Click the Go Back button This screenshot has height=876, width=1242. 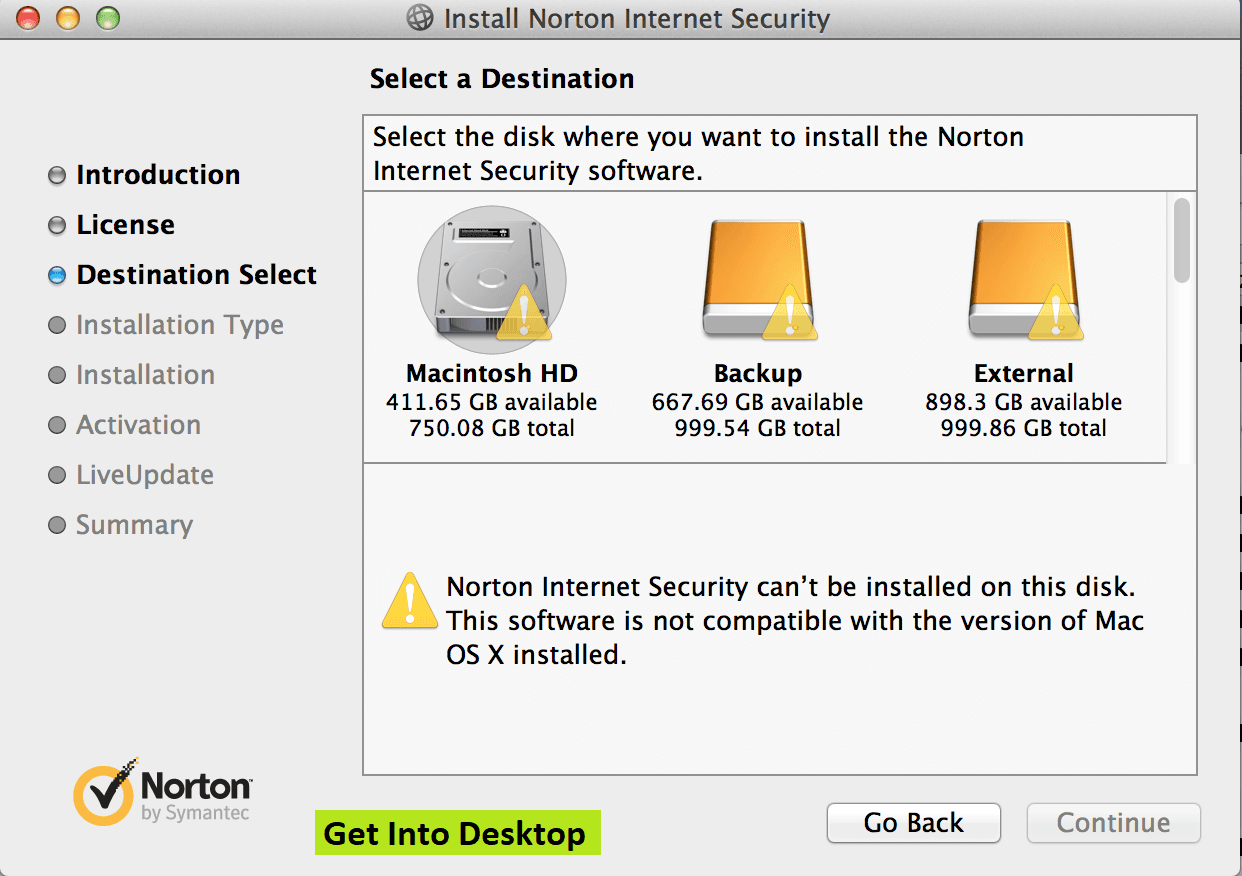[x=914, y=823]
